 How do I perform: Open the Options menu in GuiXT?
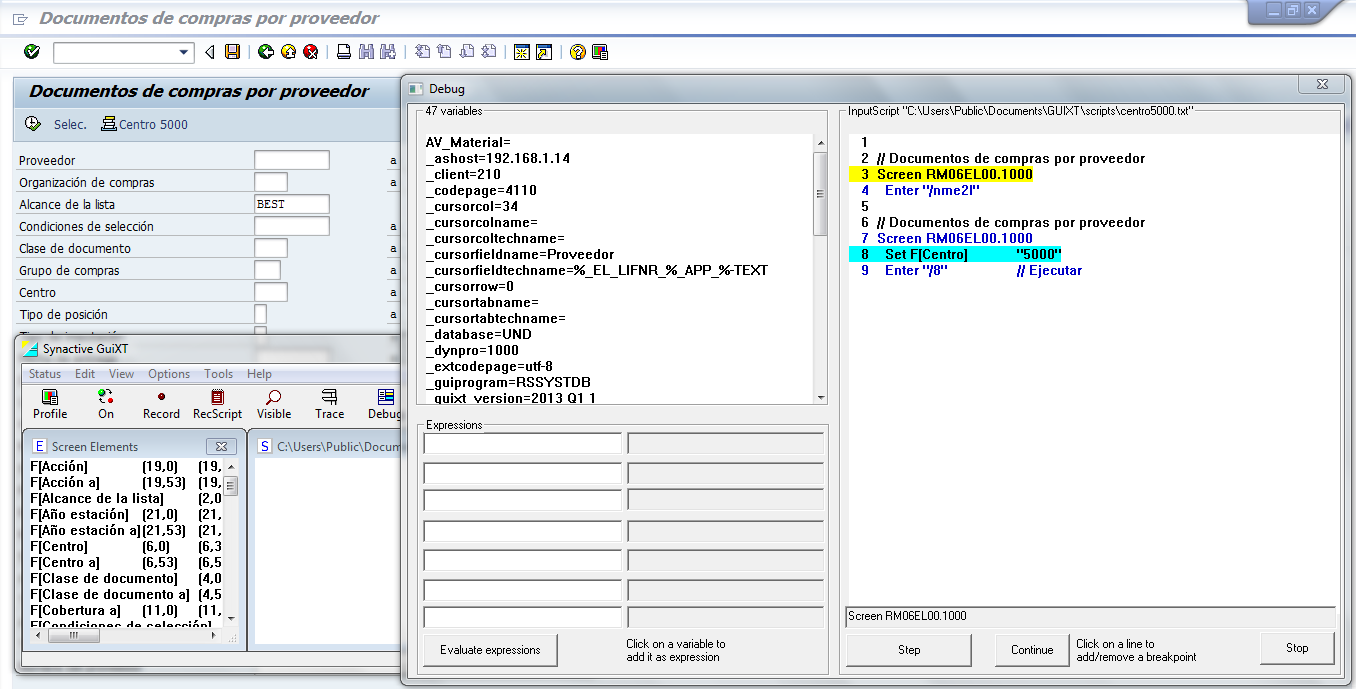169,374
